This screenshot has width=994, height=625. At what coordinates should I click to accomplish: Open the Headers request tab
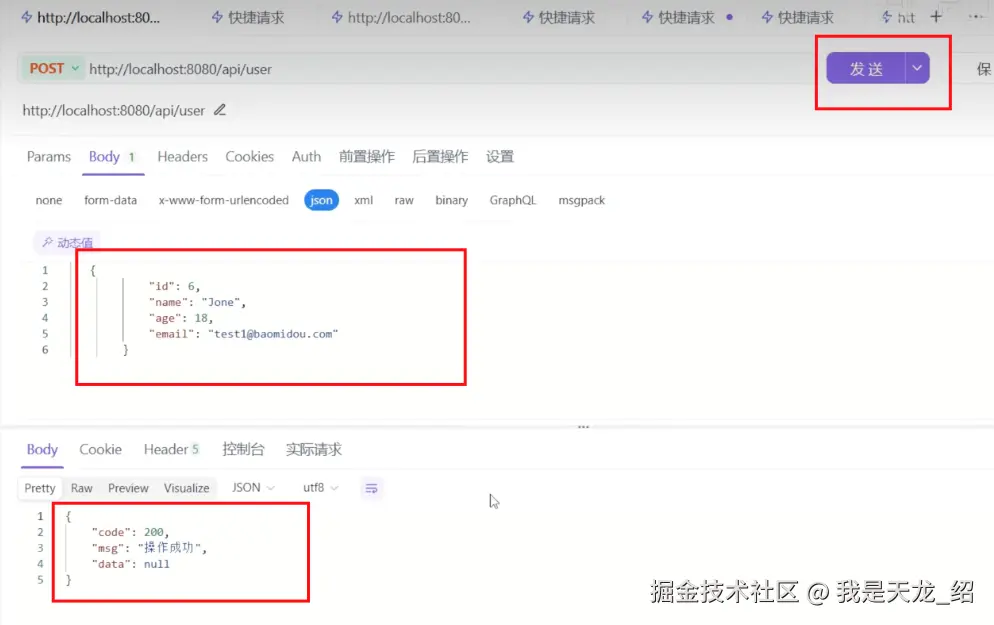[183, 157]
